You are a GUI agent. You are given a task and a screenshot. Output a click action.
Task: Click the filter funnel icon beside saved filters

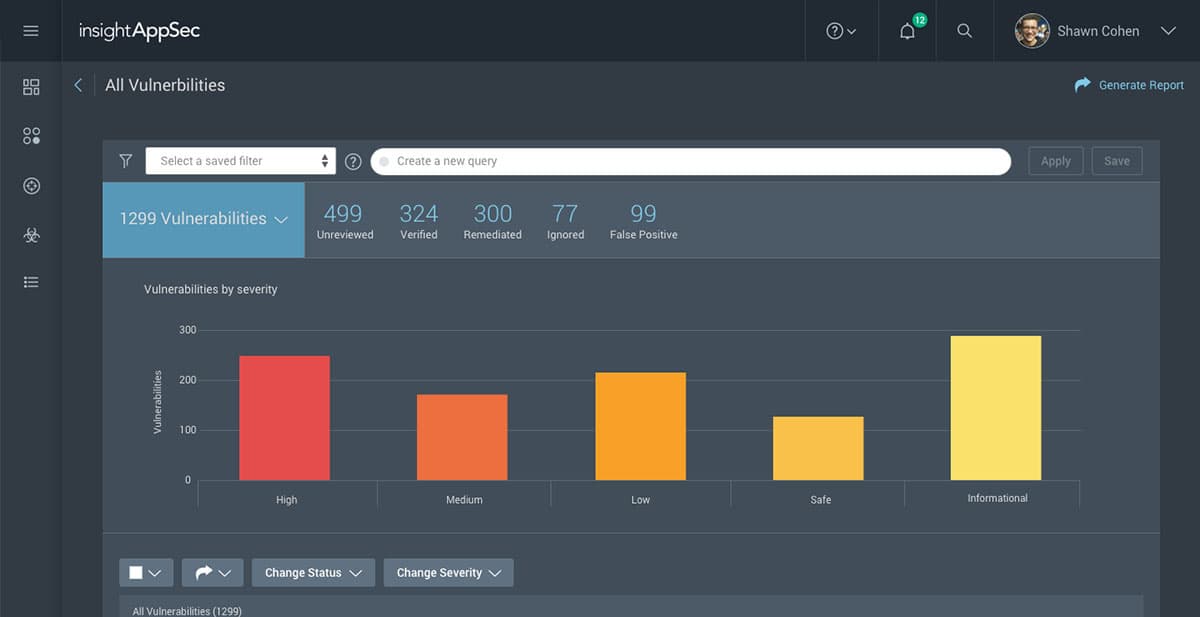125,160
